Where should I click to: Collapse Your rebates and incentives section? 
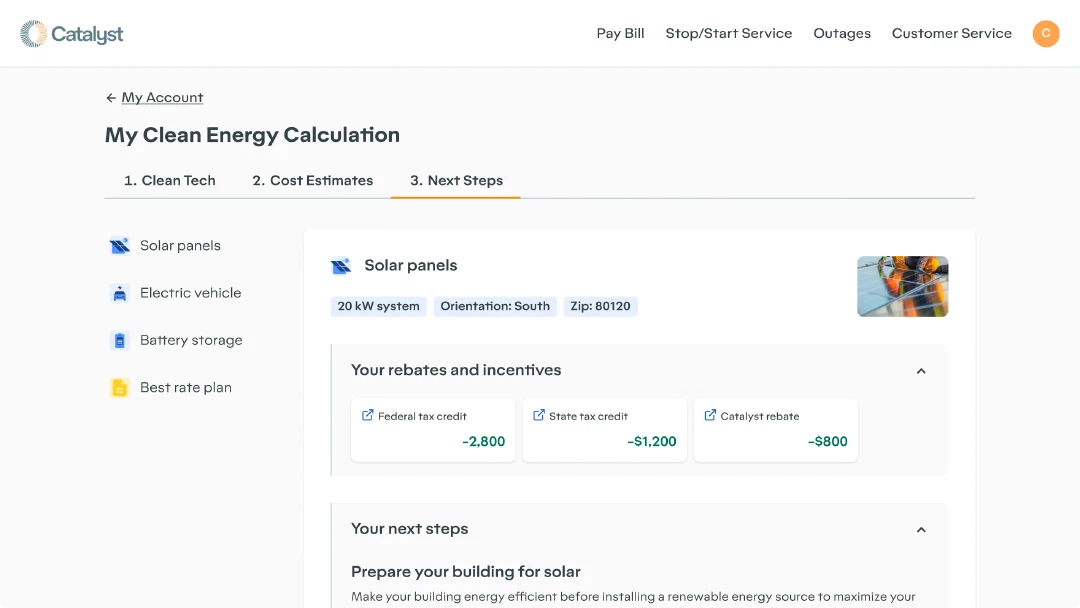pyautogui.click(x=921, y=371)
